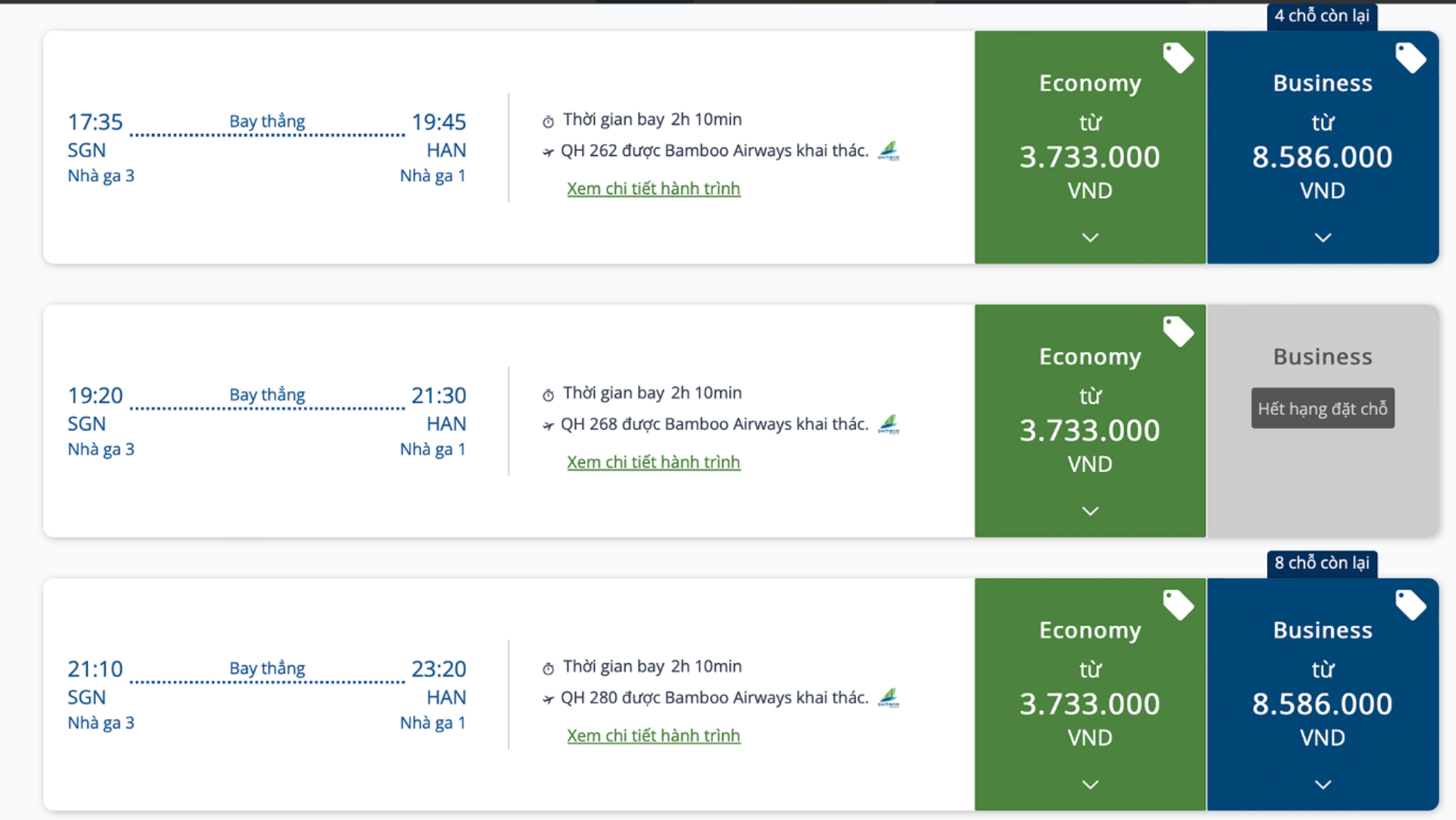Click Bamboo Airways logo beside QH 280
1456x820 pixels.
888,698
